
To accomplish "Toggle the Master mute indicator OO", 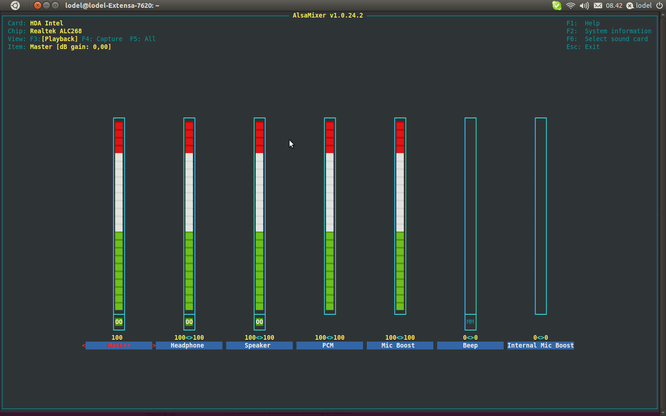I will [119, 322].
